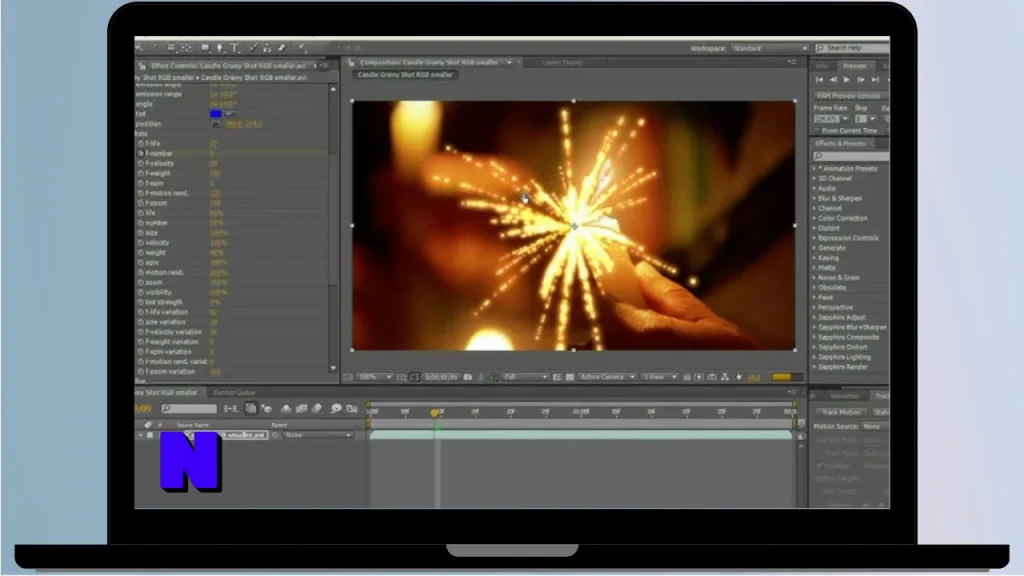Select the Effects & Presets tab

[x=840, y=144]
